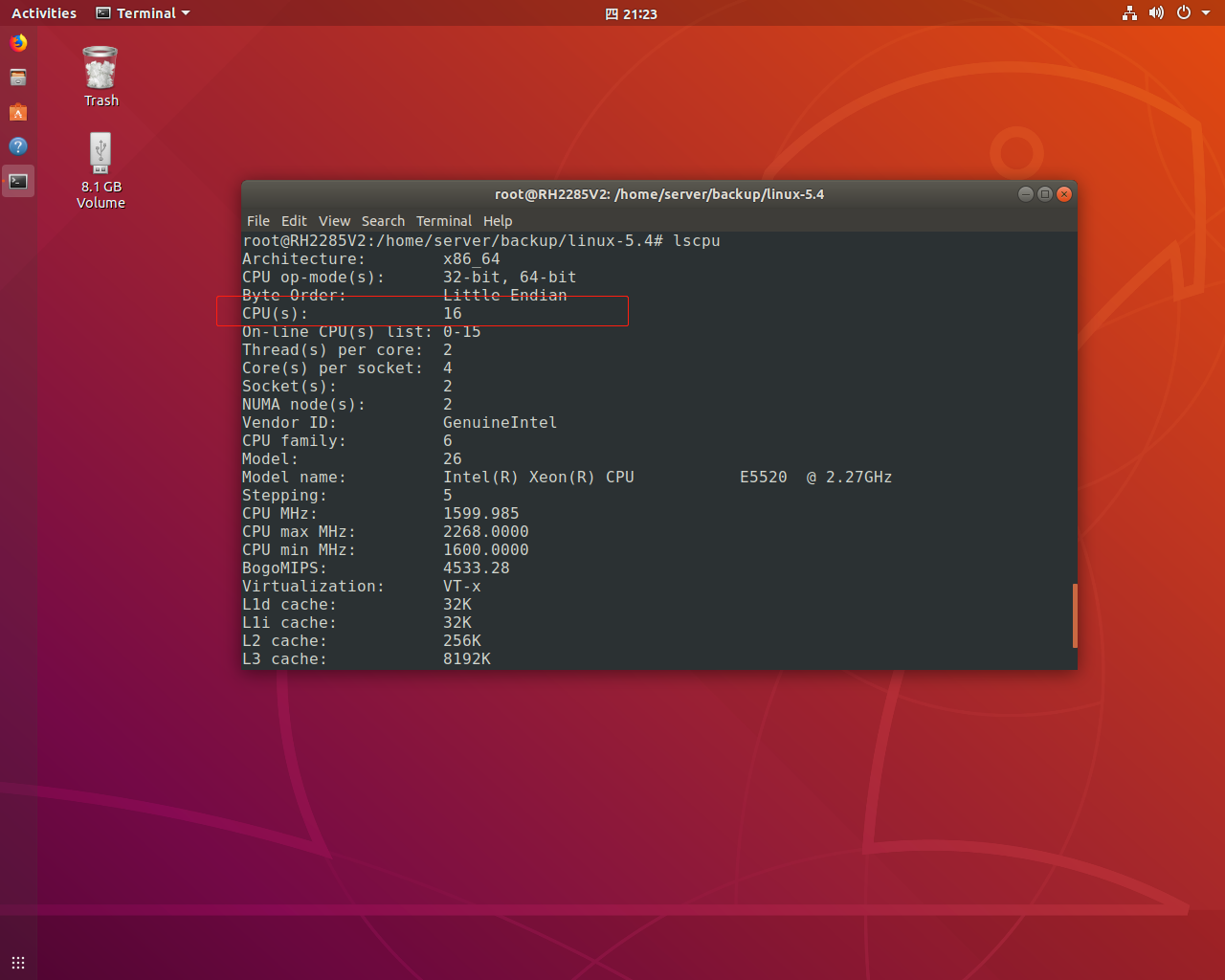Screen dimensions: 1225x980
Task: Open the Edit menu in Terminal
Action: [x=294, y=221]
